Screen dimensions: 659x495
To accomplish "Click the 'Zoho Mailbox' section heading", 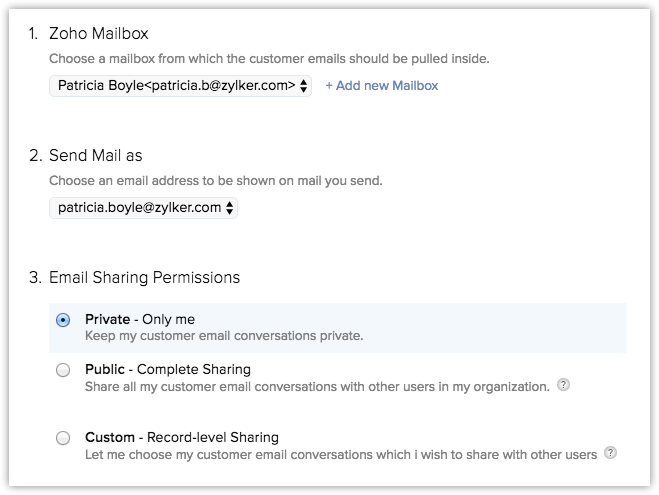I will [98, 34].
